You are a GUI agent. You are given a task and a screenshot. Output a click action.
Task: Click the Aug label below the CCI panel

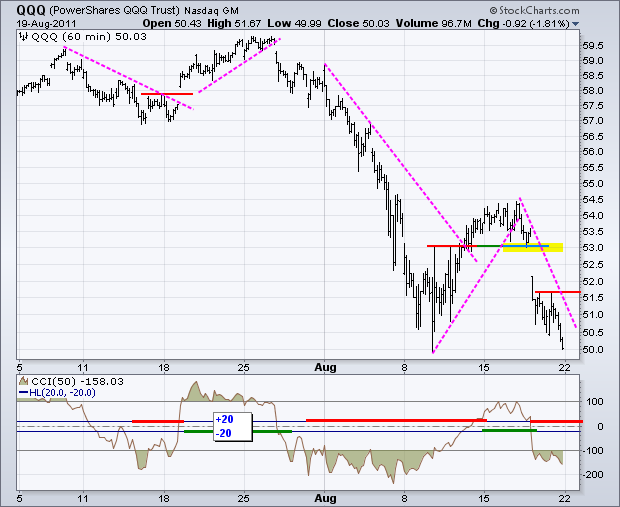click(325, 498)
